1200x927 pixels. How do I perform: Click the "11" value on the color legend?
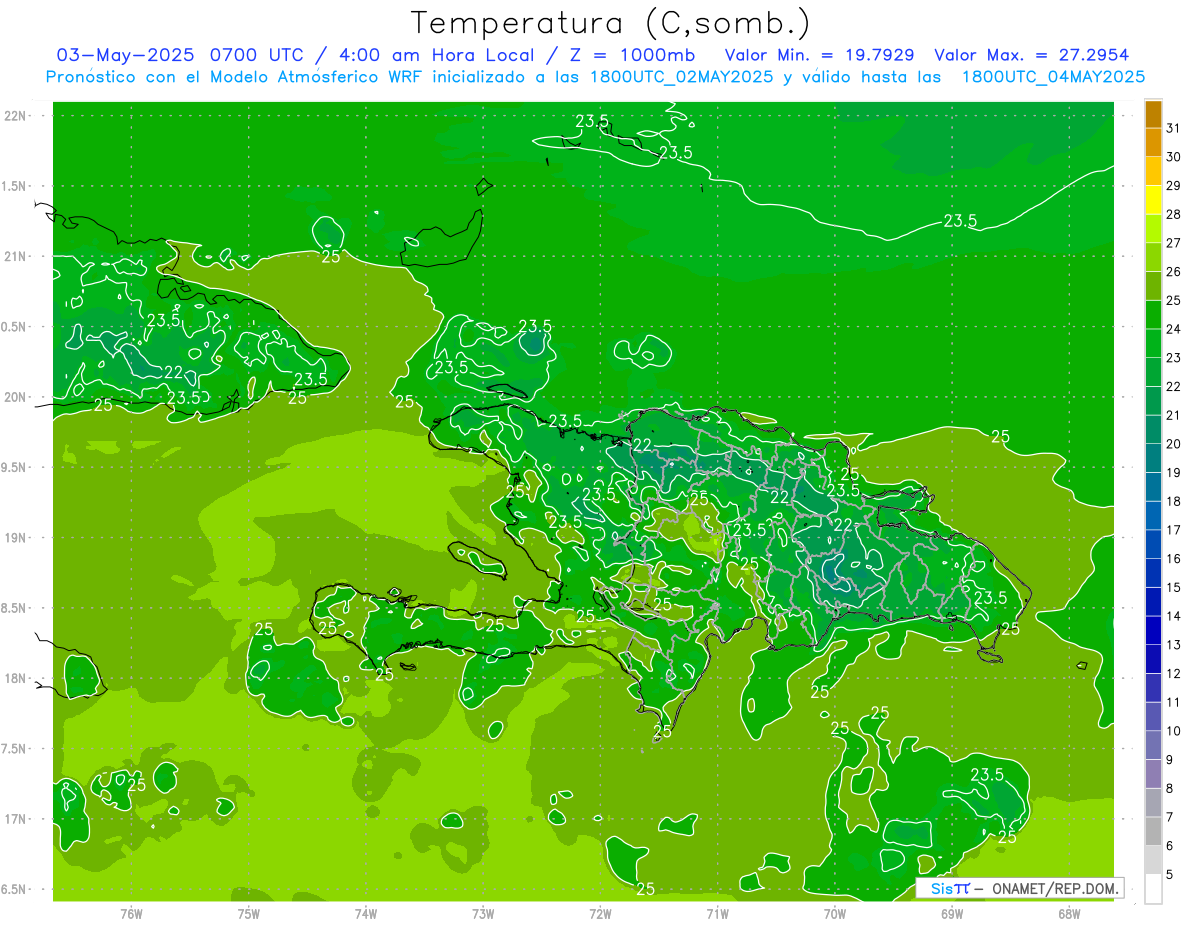pyautogui.click(x=1173, y=702)
